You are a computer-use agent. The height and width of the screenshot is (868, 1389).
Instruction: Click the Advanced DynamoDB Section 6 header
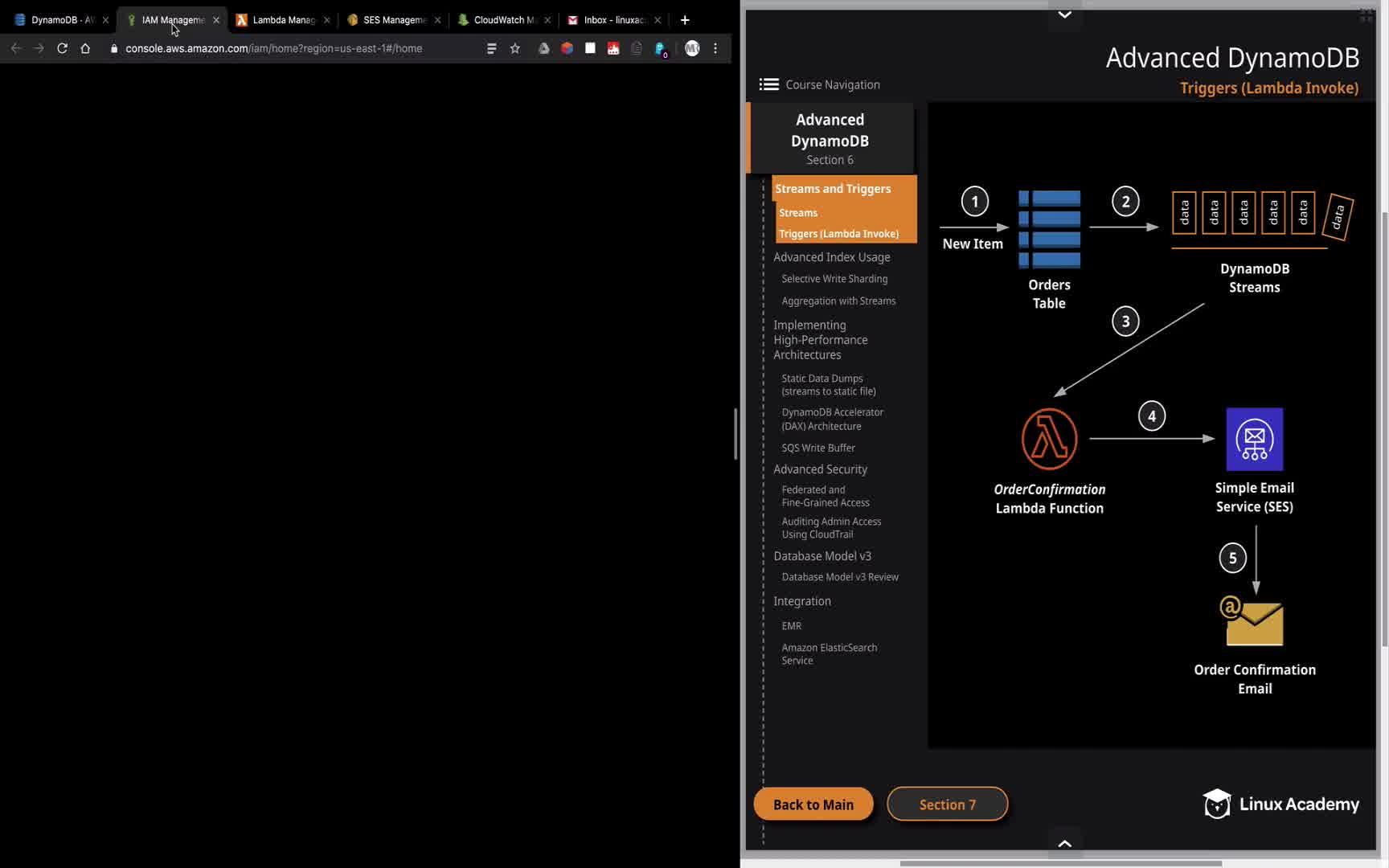(x=830, y=138)
